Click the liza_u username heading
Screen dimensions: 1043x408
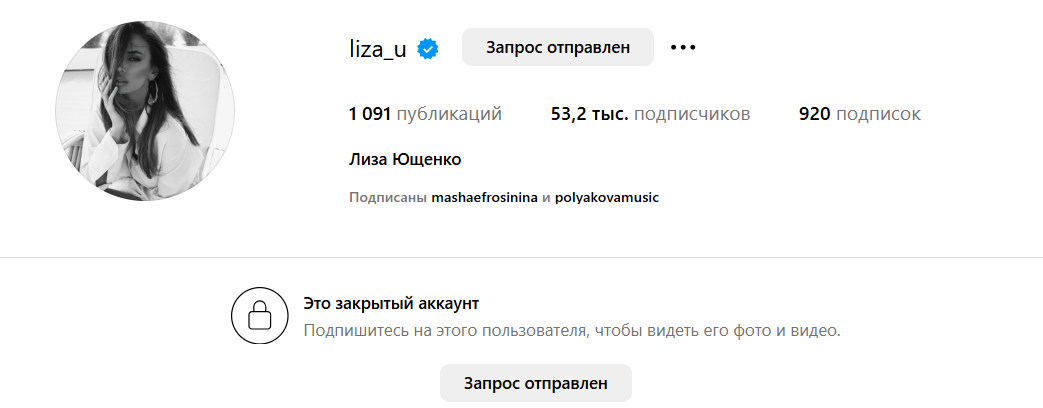pyautogui.click(x=377, y=48)
